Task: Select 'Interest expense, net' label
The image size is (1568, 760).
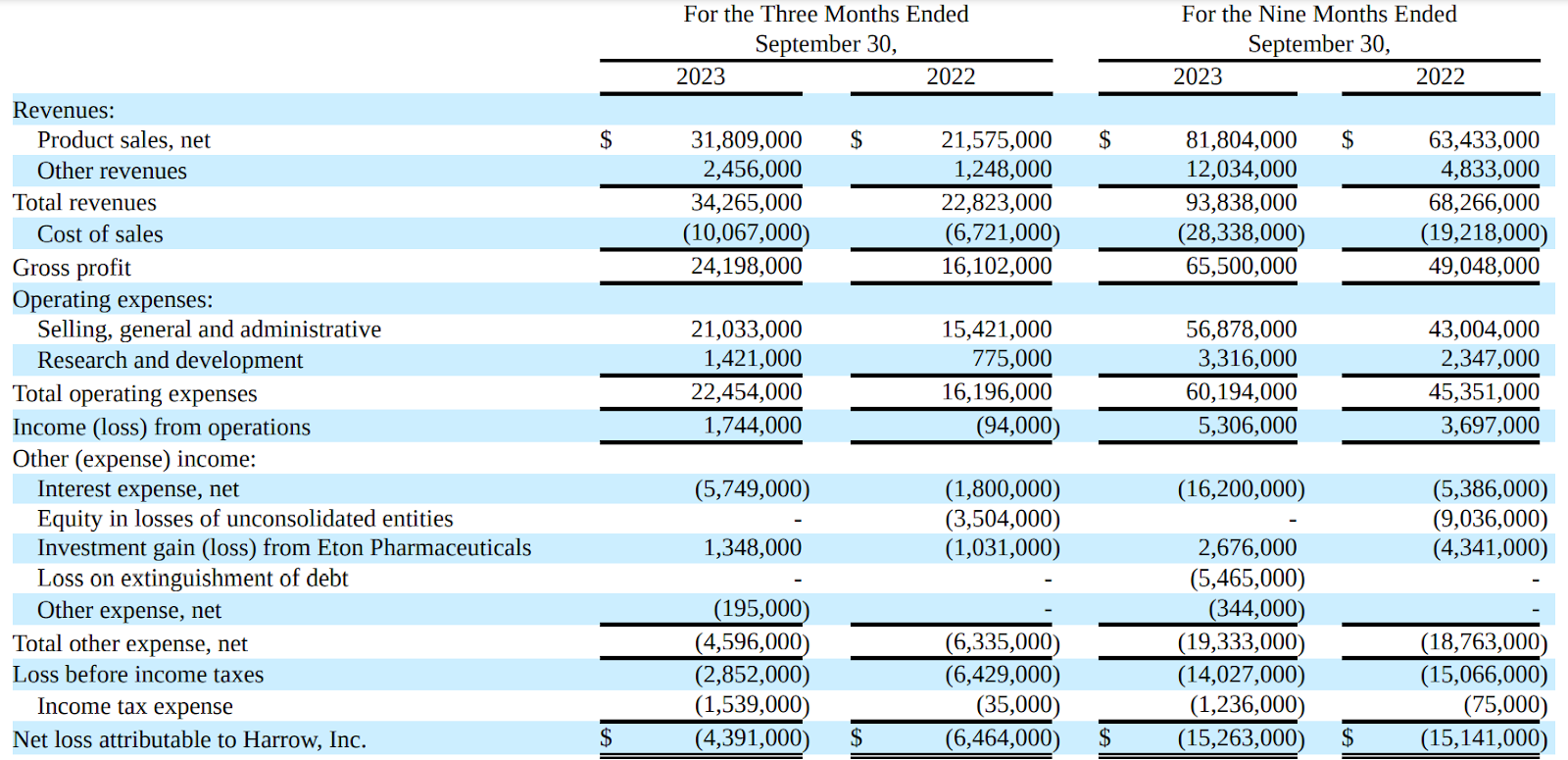Action: pyautogui.click(x=138, y=488)
